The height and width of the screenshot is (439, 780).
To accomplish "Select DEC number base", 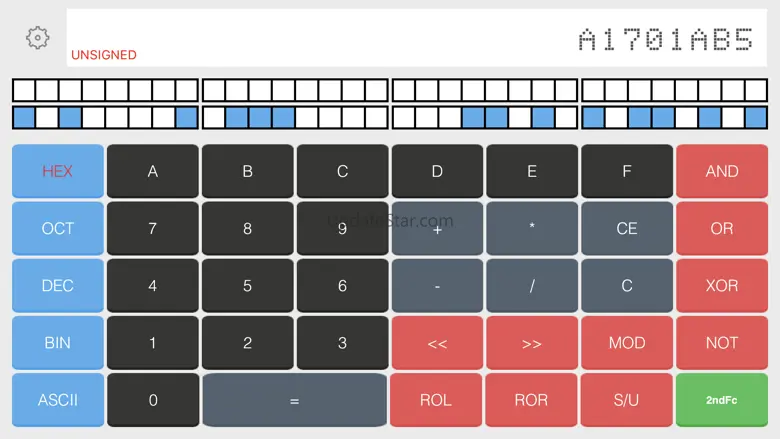I will (x=57, y=286).
